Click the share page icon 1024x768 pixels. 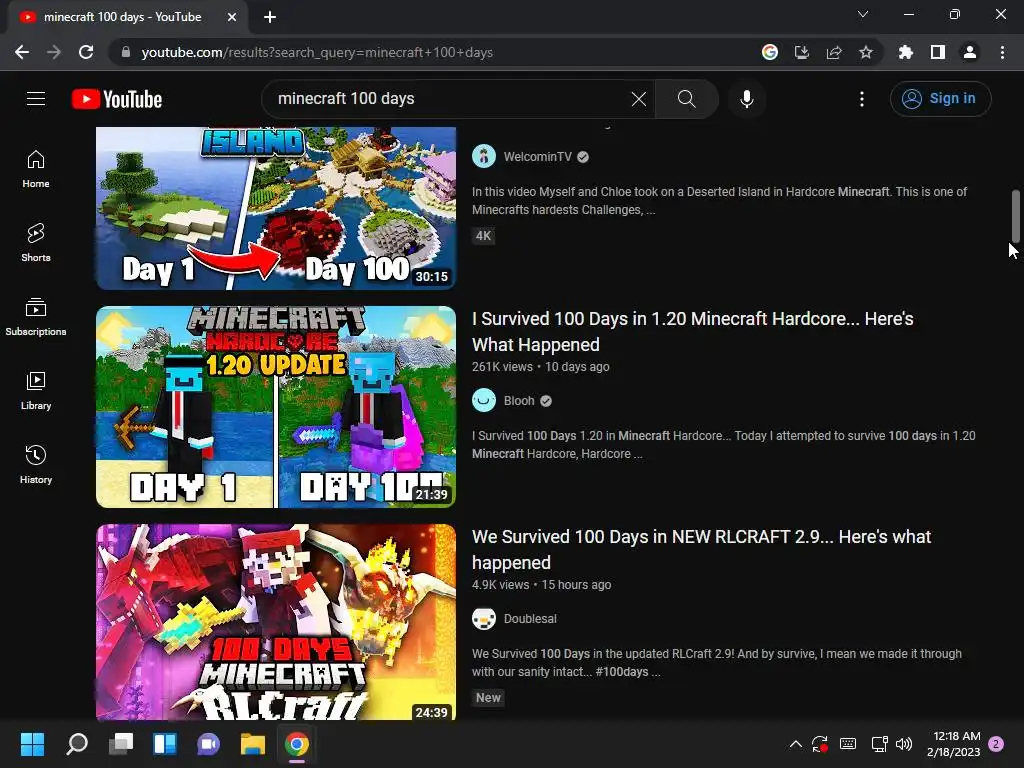pyautogui.click(x=834, y=52)
